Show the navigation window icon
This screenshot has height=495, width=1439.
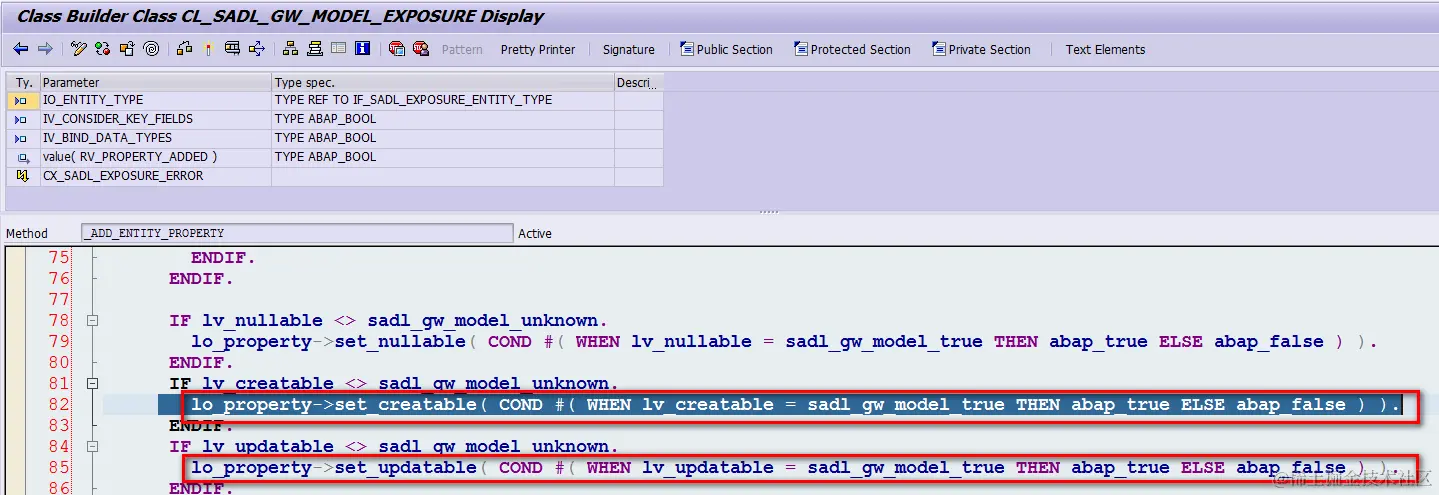tap(314, 49)
